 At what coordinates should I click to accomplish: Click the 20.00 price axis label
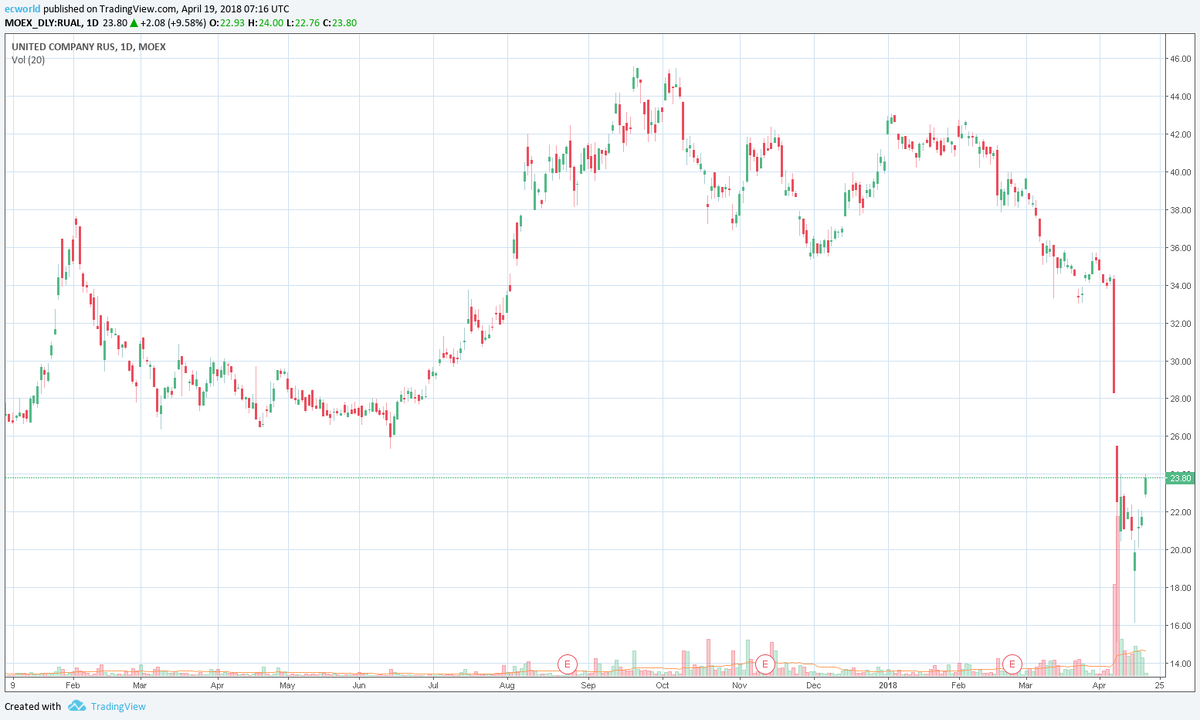[x=1180, y=550]
